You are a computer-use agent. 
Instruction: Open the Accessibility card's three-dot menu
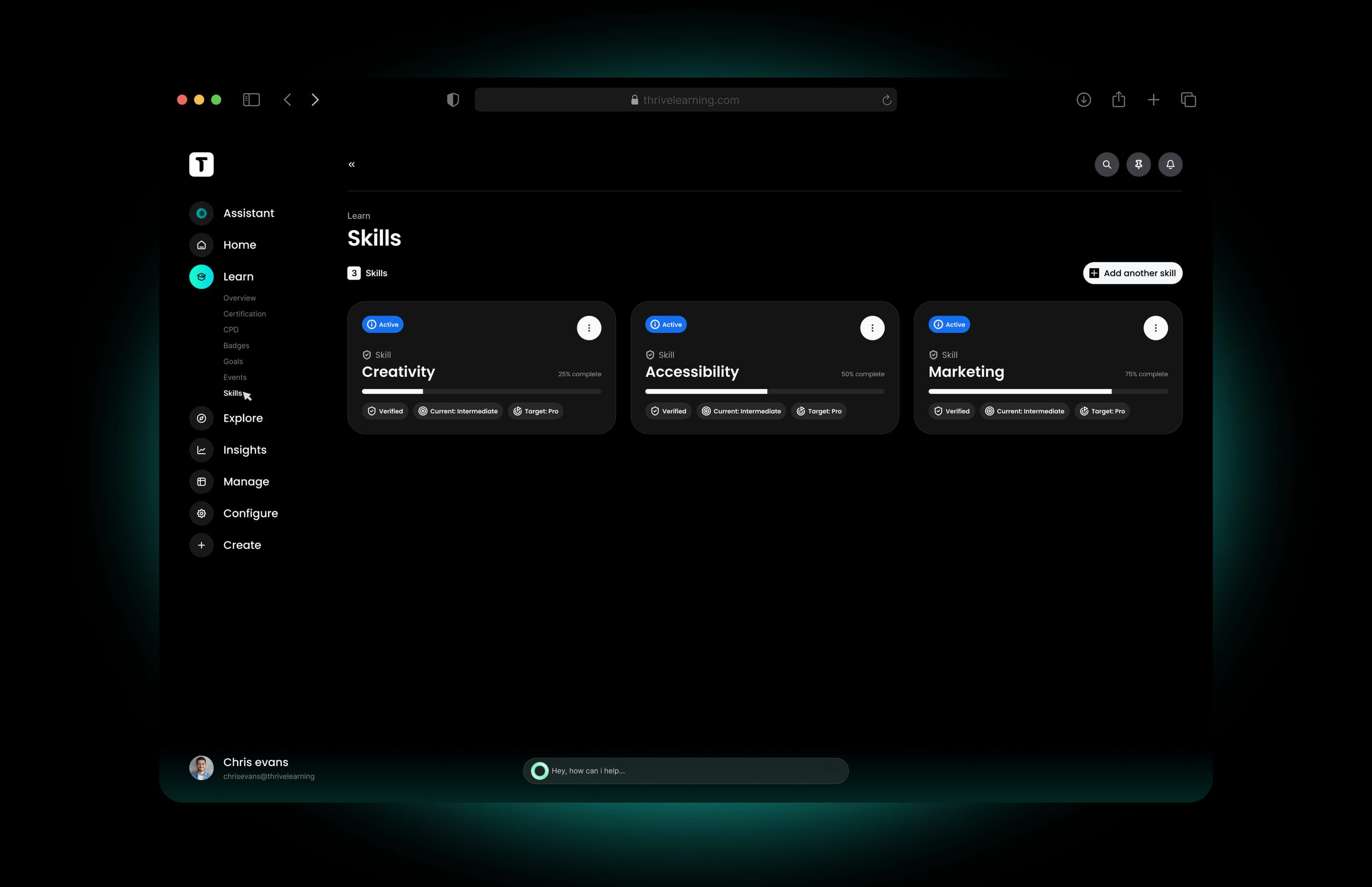pyautogui.click(x=872, y=328)
